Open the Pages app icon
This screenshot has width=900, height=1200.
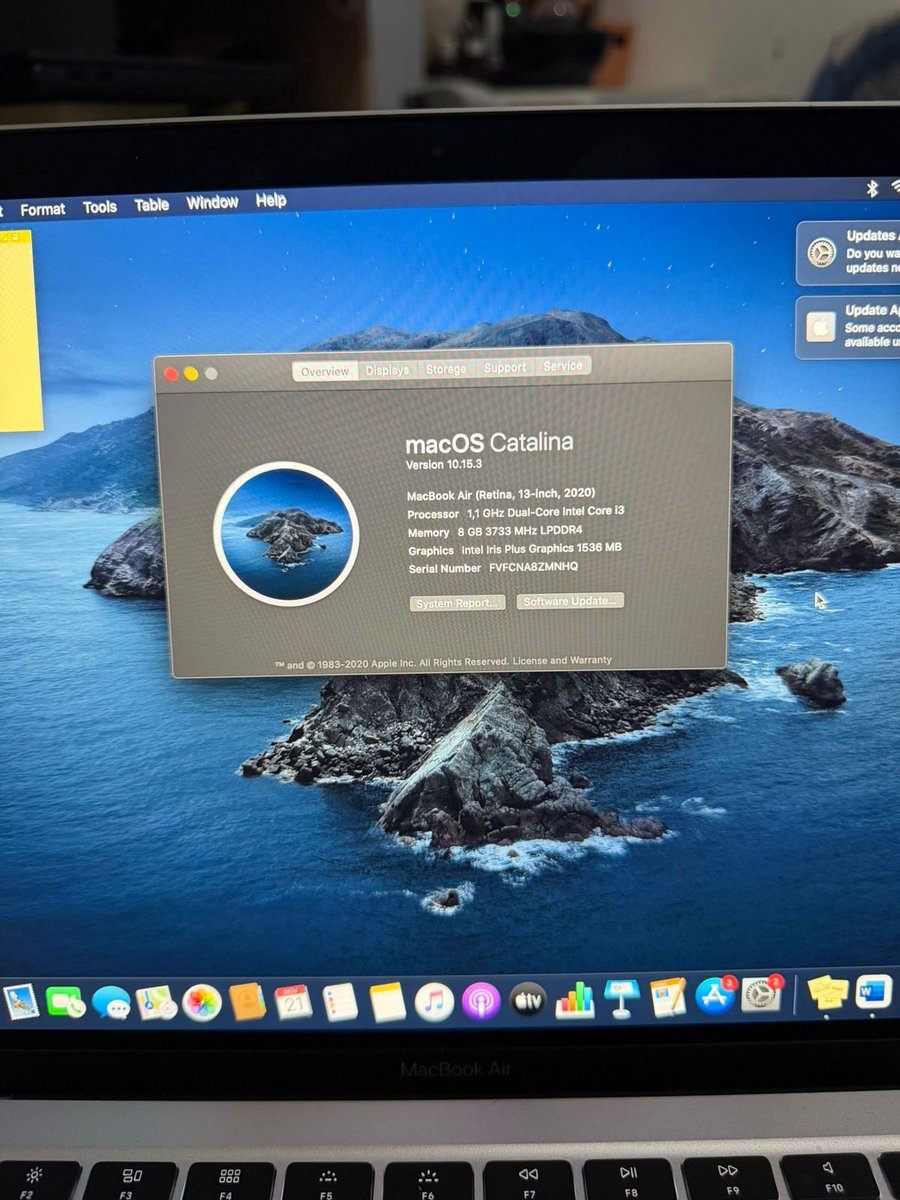(x=668, y=997)
